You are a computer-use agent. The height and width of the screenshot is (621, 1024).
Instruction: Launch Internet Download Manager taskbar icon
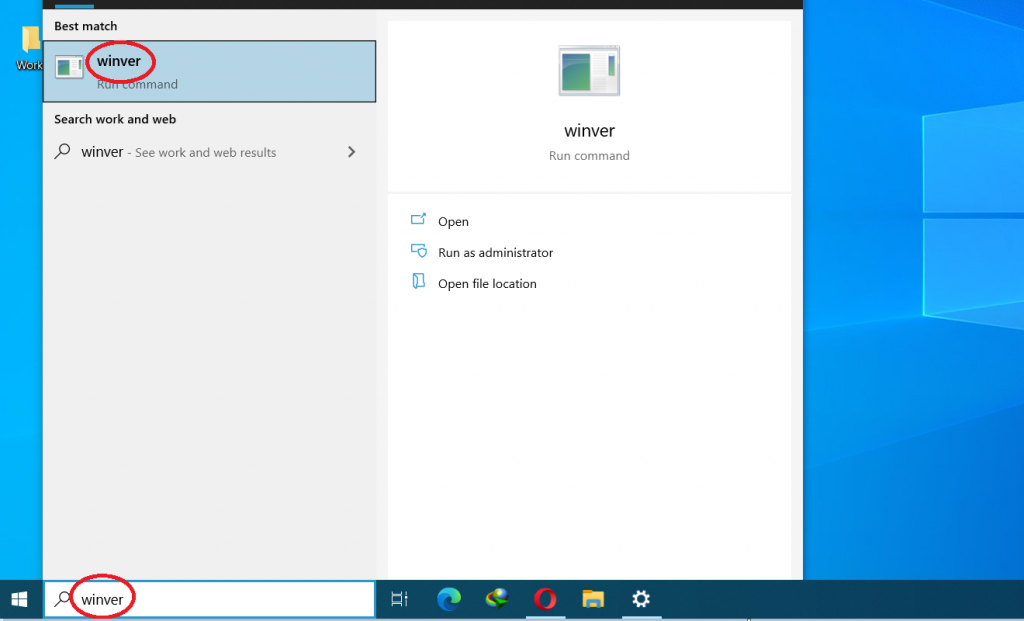tap(497, 599)
